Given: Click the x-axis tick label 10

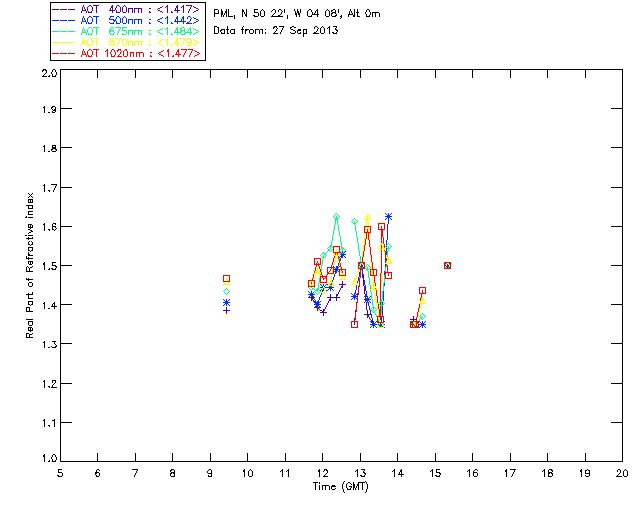Looking at the screenshot, I should pyautogui.click(x=247, y=473).
